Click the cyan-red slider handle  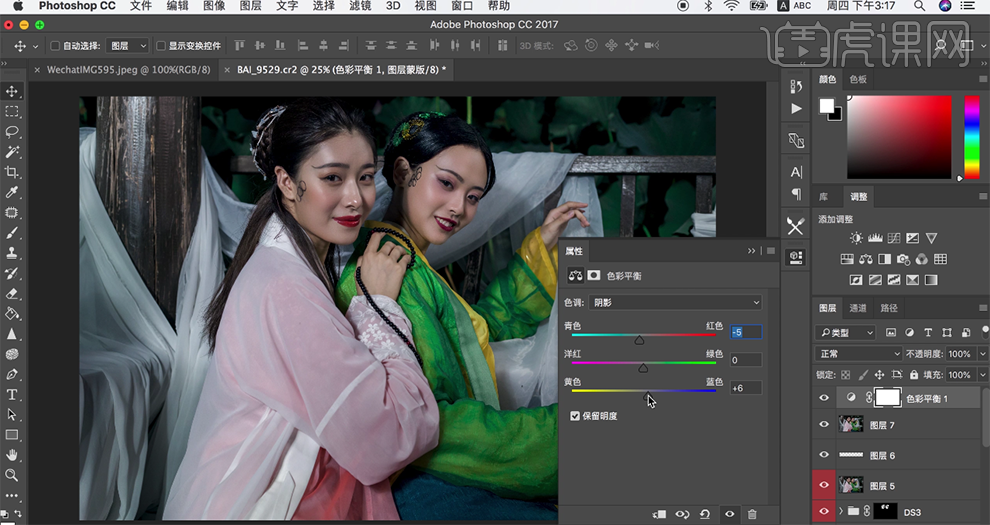click(639, 341)
